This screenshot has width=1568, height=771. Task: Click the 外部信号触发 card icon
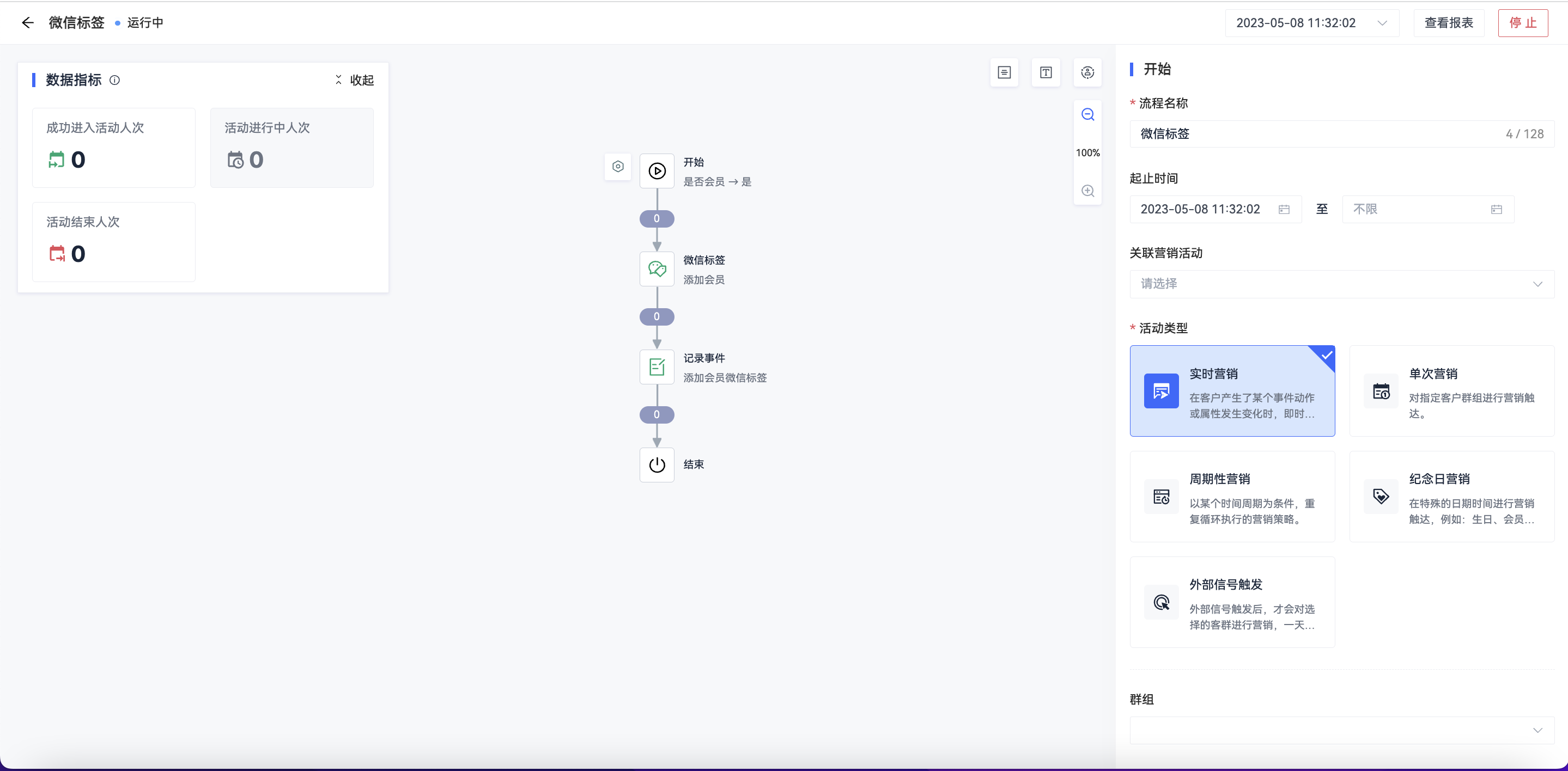[x=1162, y=602]
